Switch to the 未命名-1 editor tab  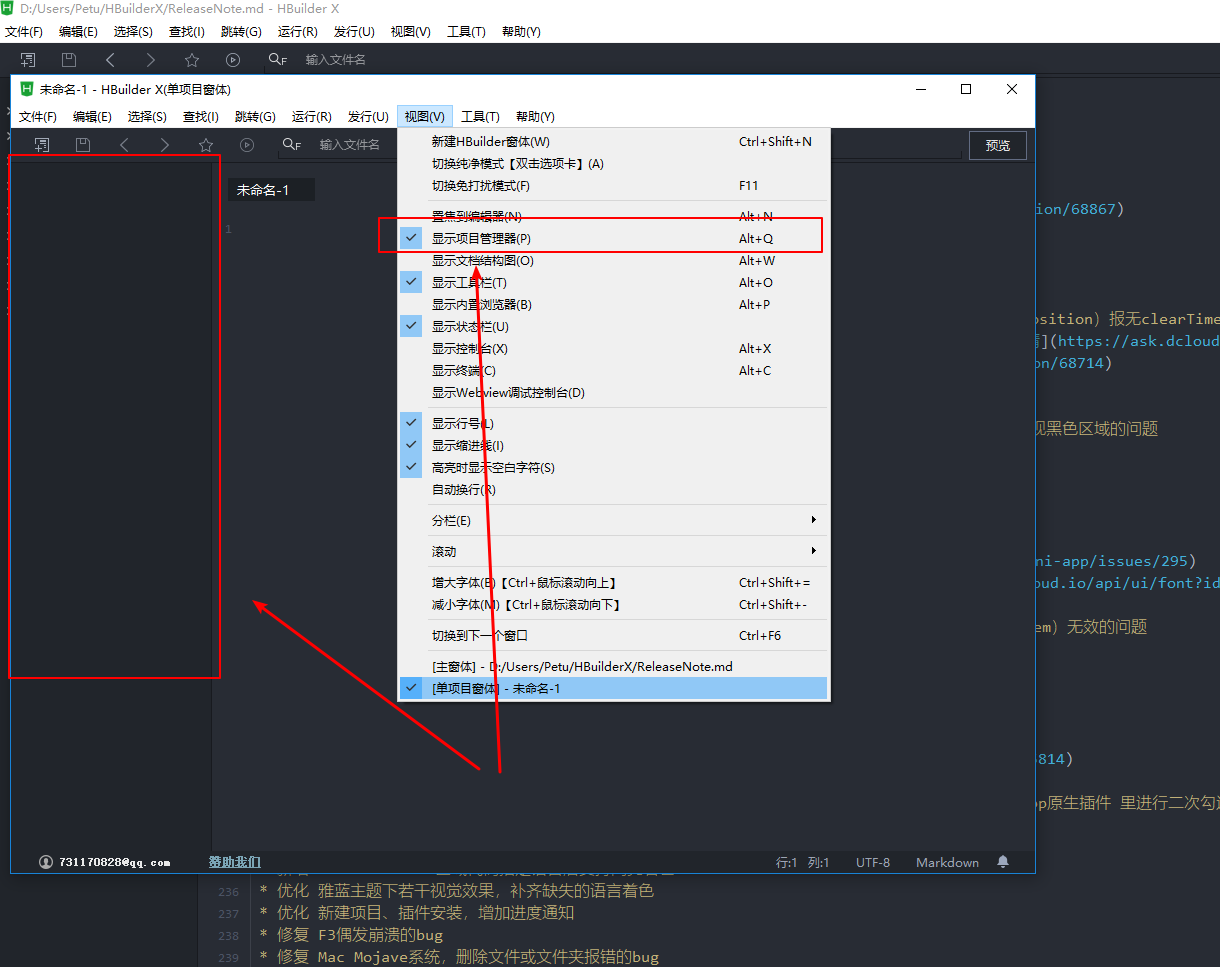tap(271, 190)
